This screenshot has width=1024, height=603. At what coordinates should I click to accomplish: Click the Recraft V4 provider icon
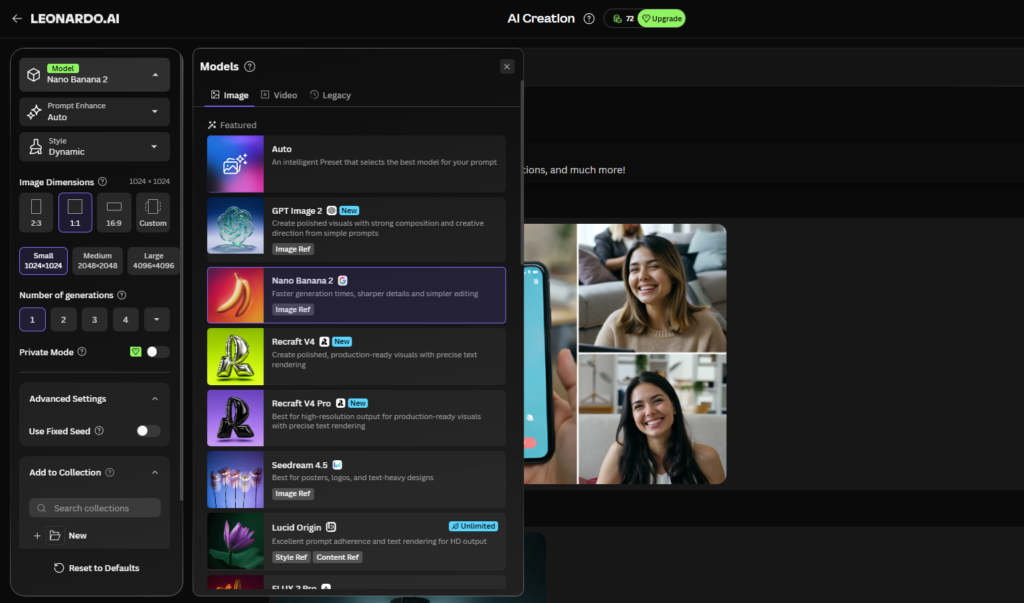324,342
